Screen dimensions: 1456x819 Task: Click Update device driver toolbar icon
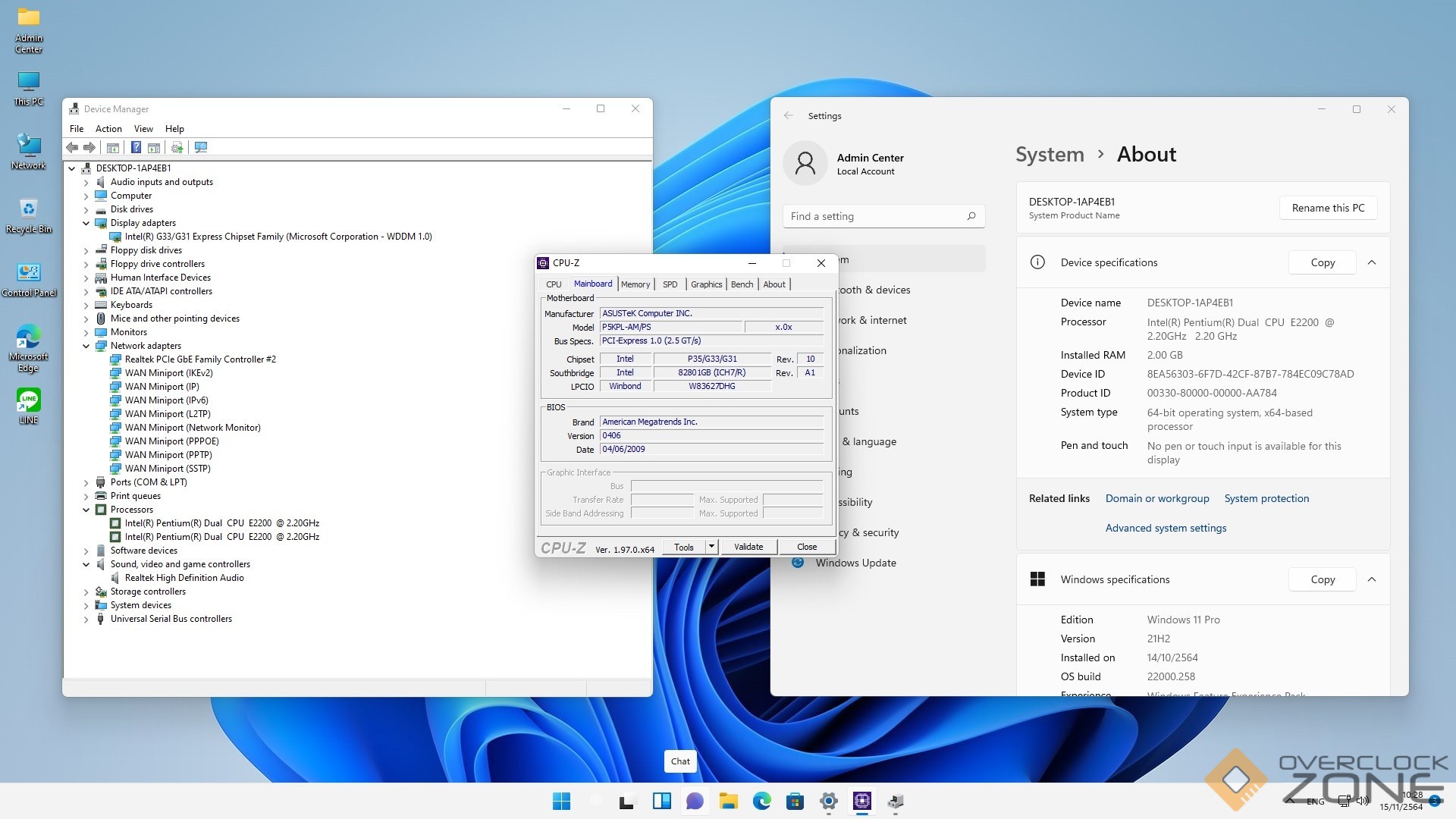tap(177, 148)
